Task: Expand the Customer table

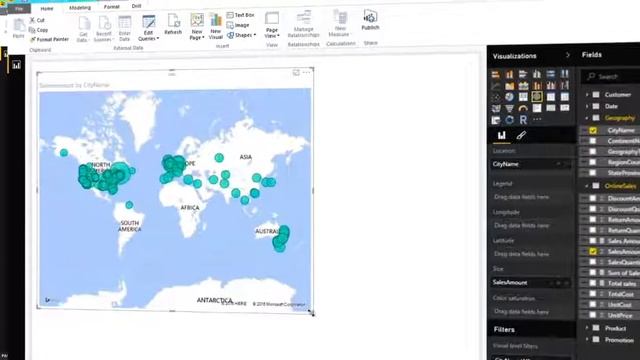Action: tap(587, 95)
